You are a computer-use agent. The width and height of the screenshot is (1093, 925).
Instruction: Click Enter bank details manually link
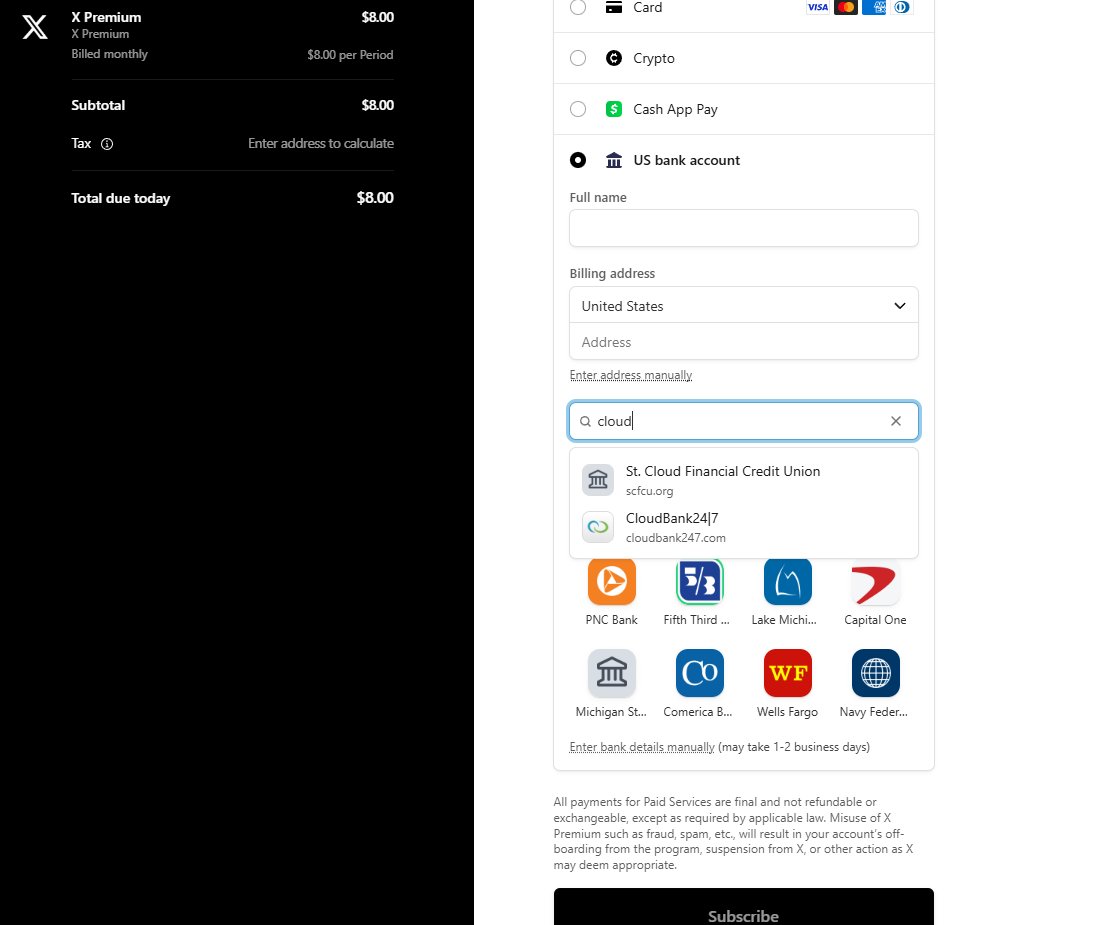[x=642, y=747]
